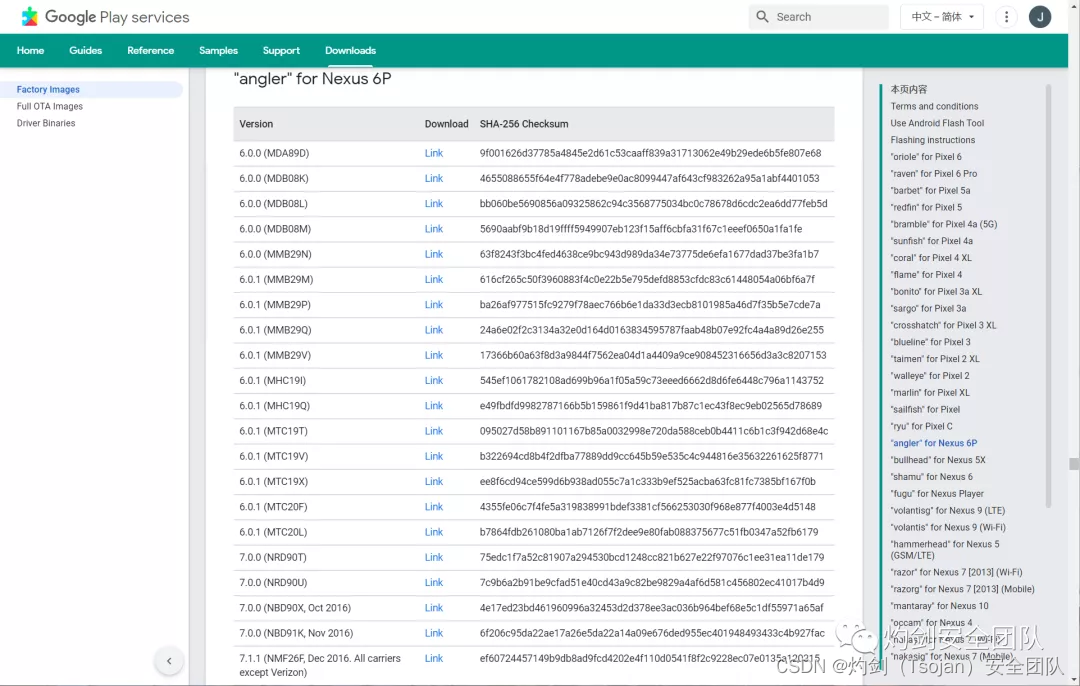Open the three-dot more options menu
This screenshot has width=1080, height=686.
coord(1006,17)
